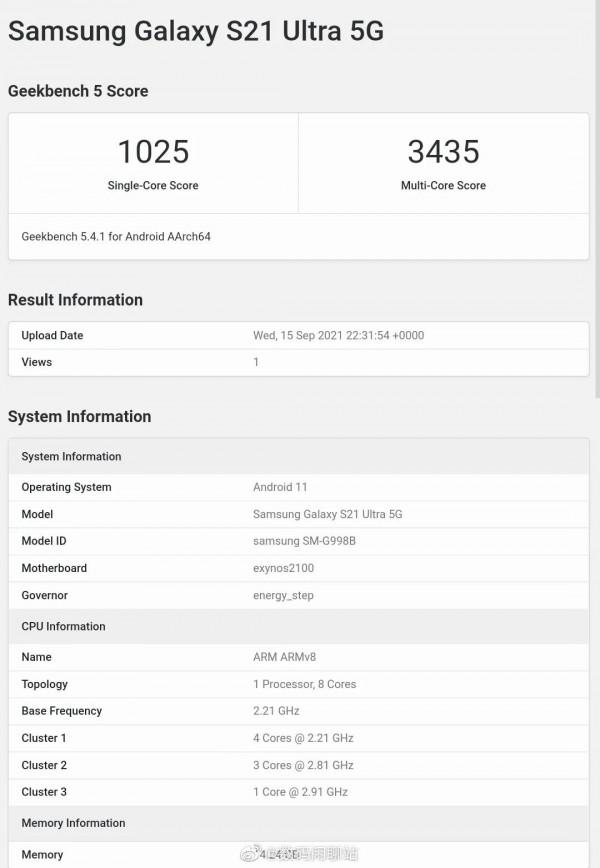Click the Model ID label
600x868 pixels.
[x=44, y=541]
